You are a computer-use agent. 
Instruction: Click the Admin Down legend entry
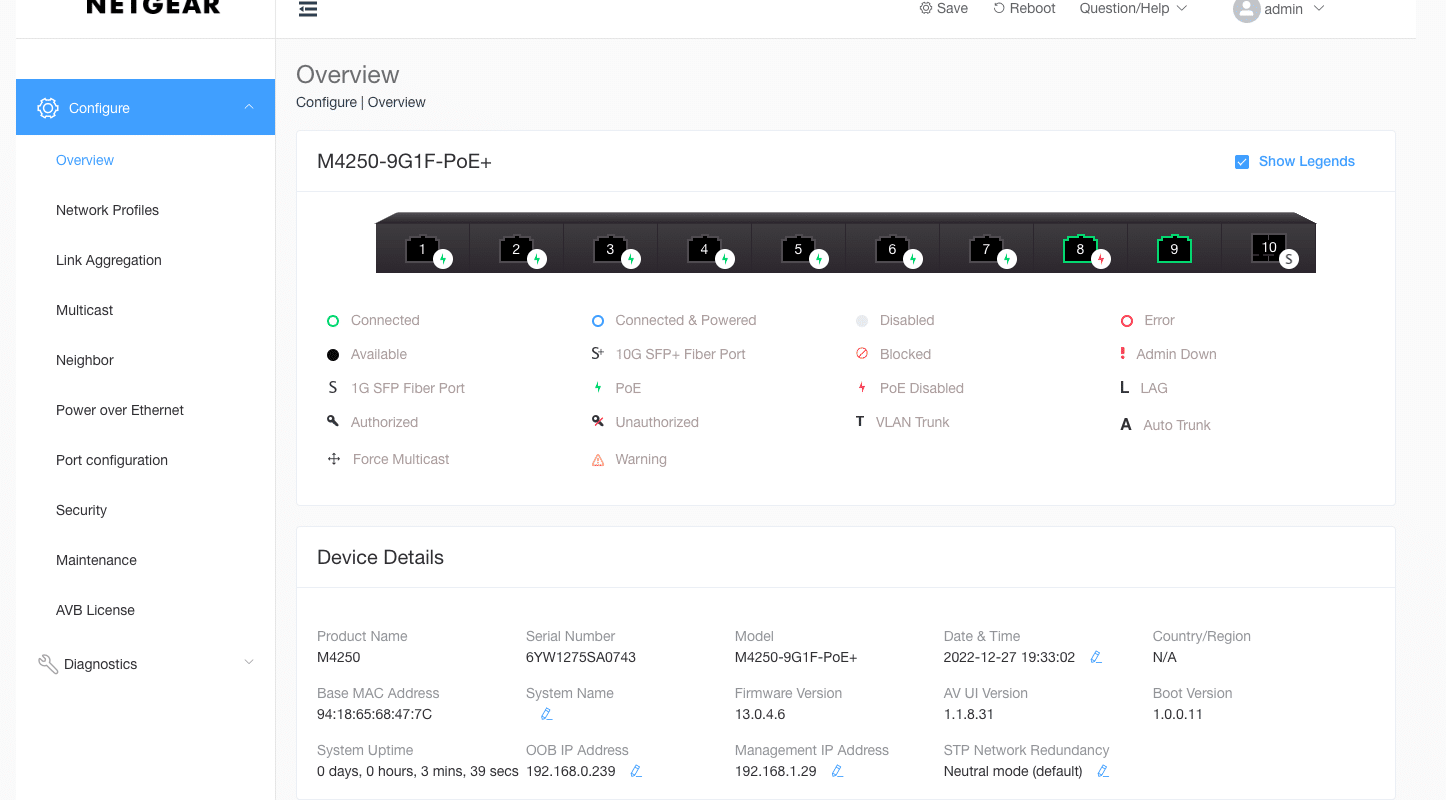[x=1168, y=354]
